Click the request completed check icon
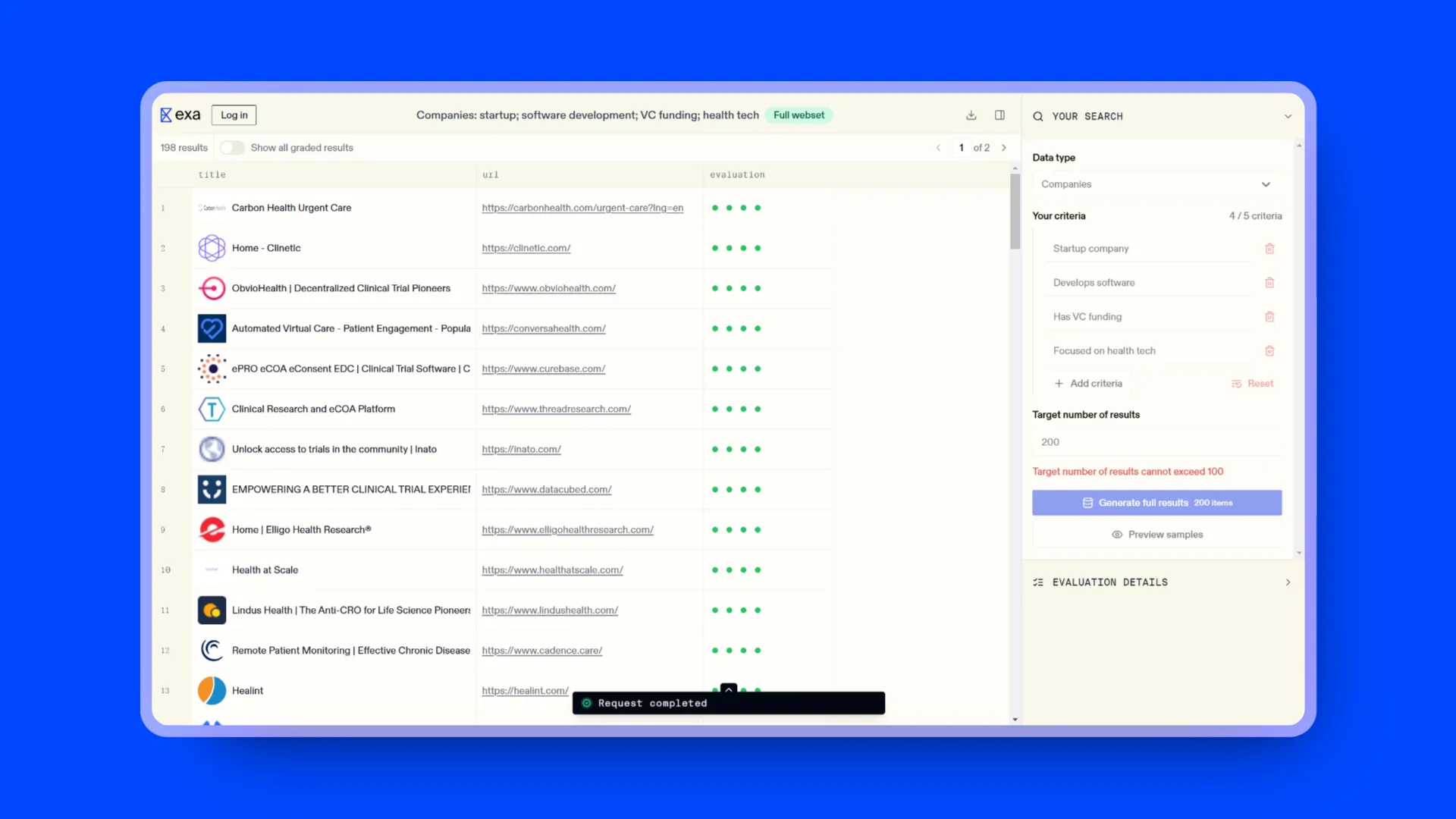1456x819 pixels. coord(586,703)
